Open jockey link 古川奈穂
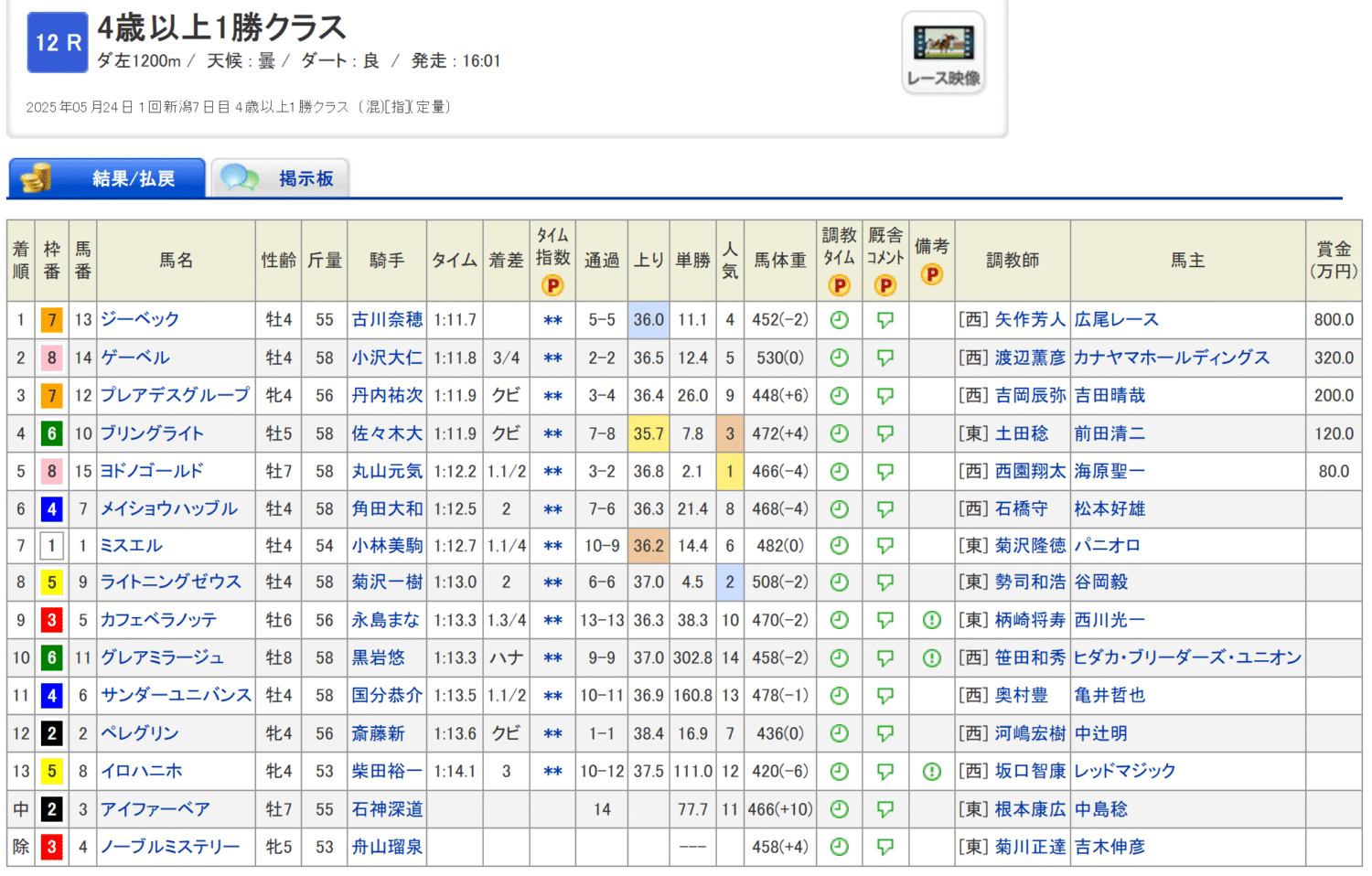 (387, 320)
